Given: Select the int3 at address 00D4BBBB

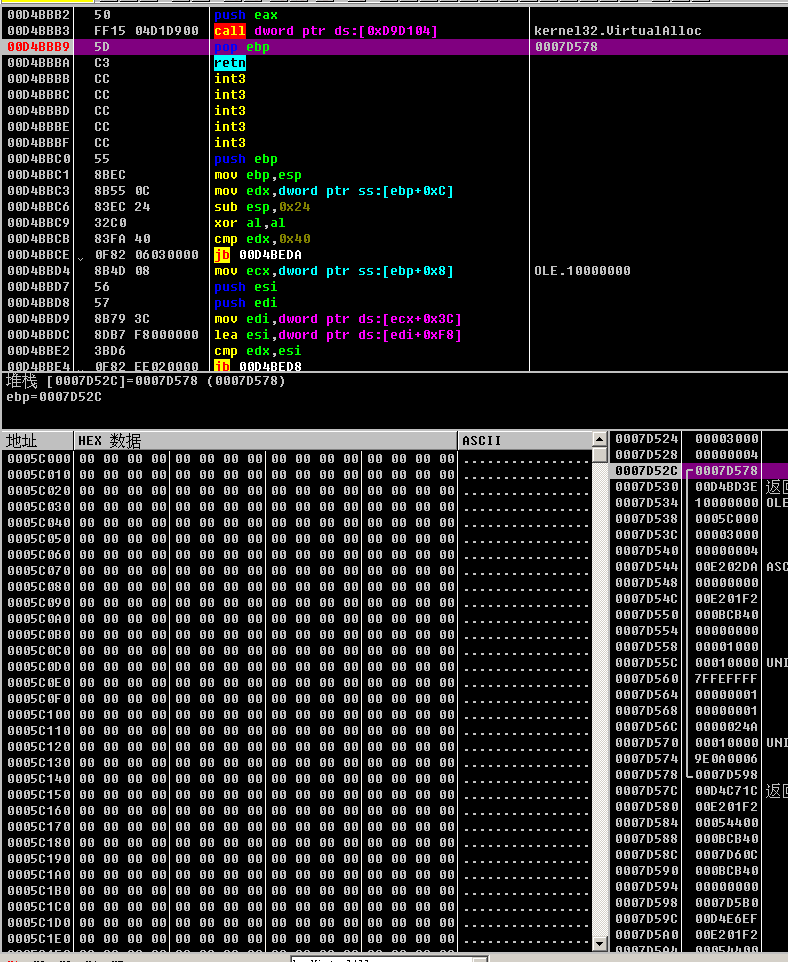Looking at the screenshot, I should tap(230, 79).
